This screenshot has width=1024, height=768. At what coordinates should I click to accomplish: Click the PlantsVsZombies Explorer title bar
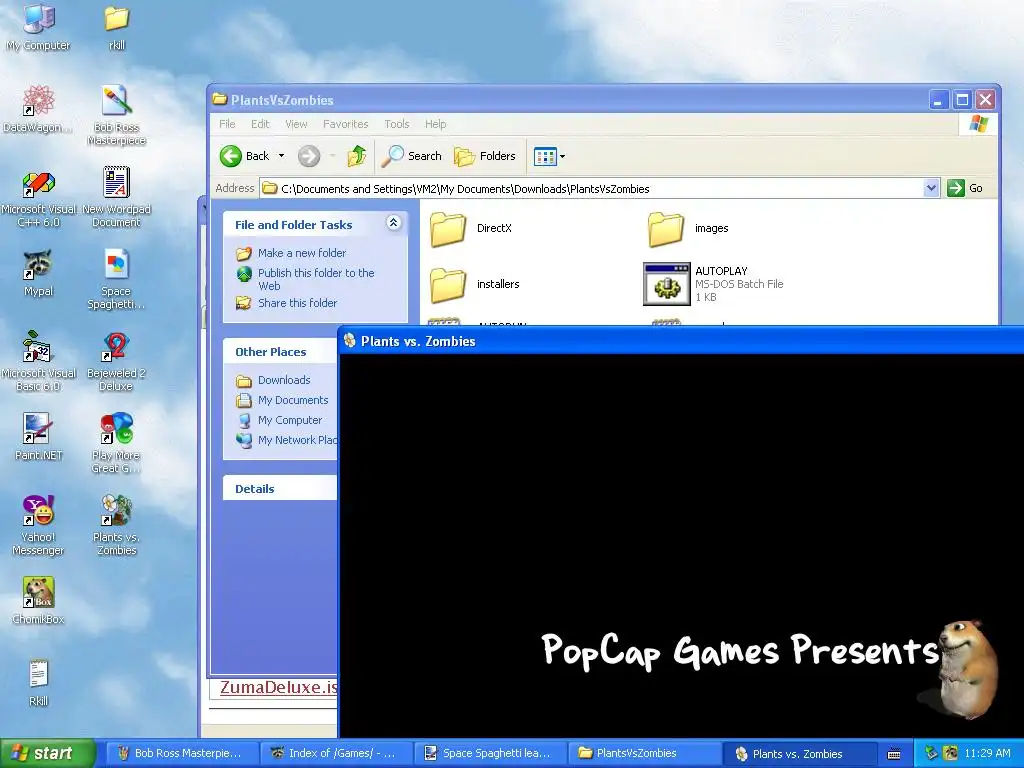point(568,100)
